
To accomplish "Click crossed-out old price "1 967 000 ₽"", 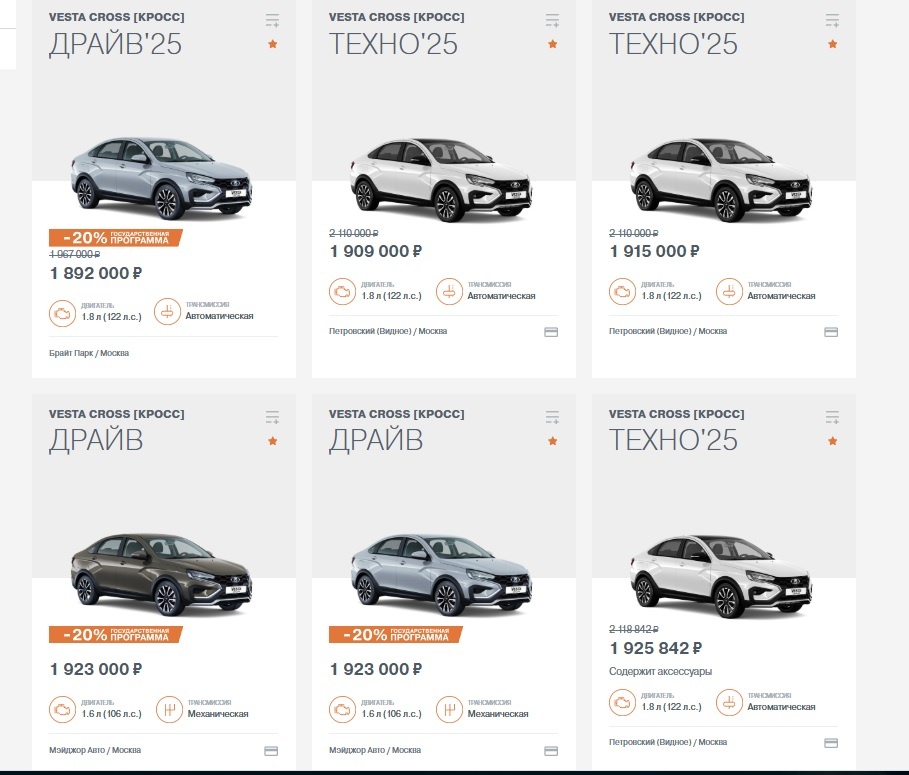I will [75, 254].
